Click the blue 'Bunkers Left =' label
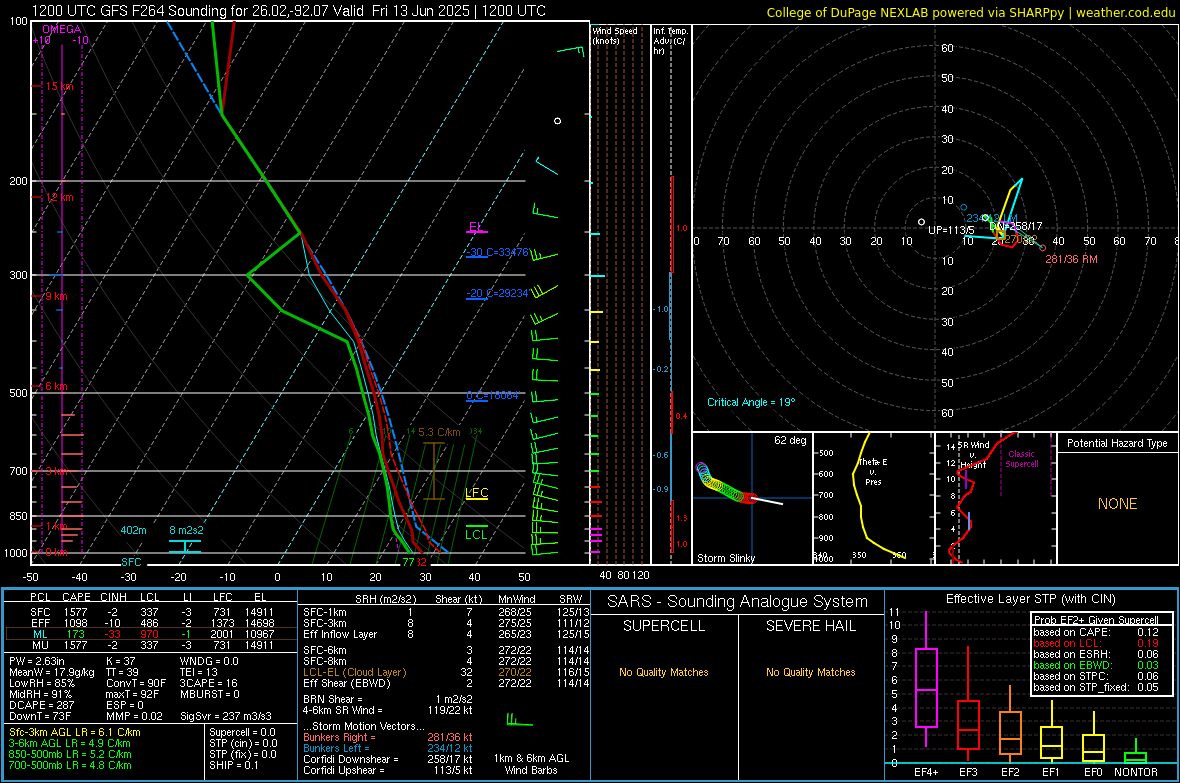Screen dimensions: 1180x783 point(336,748)
